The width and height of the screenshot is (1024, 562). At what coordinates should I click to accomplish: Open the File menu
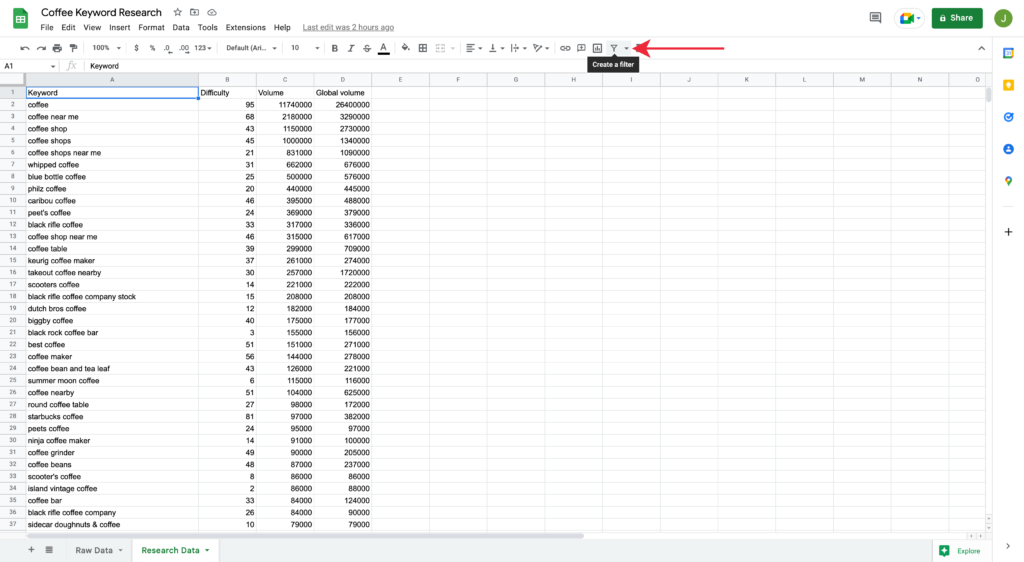[x=47, y=27]
